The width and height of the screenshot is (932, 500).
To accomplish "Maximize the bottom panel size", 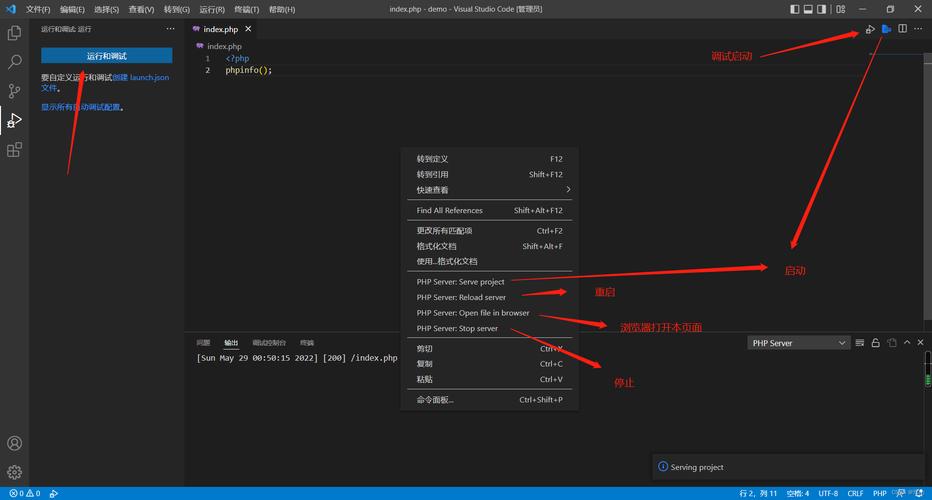I will (x=907, y=342).
